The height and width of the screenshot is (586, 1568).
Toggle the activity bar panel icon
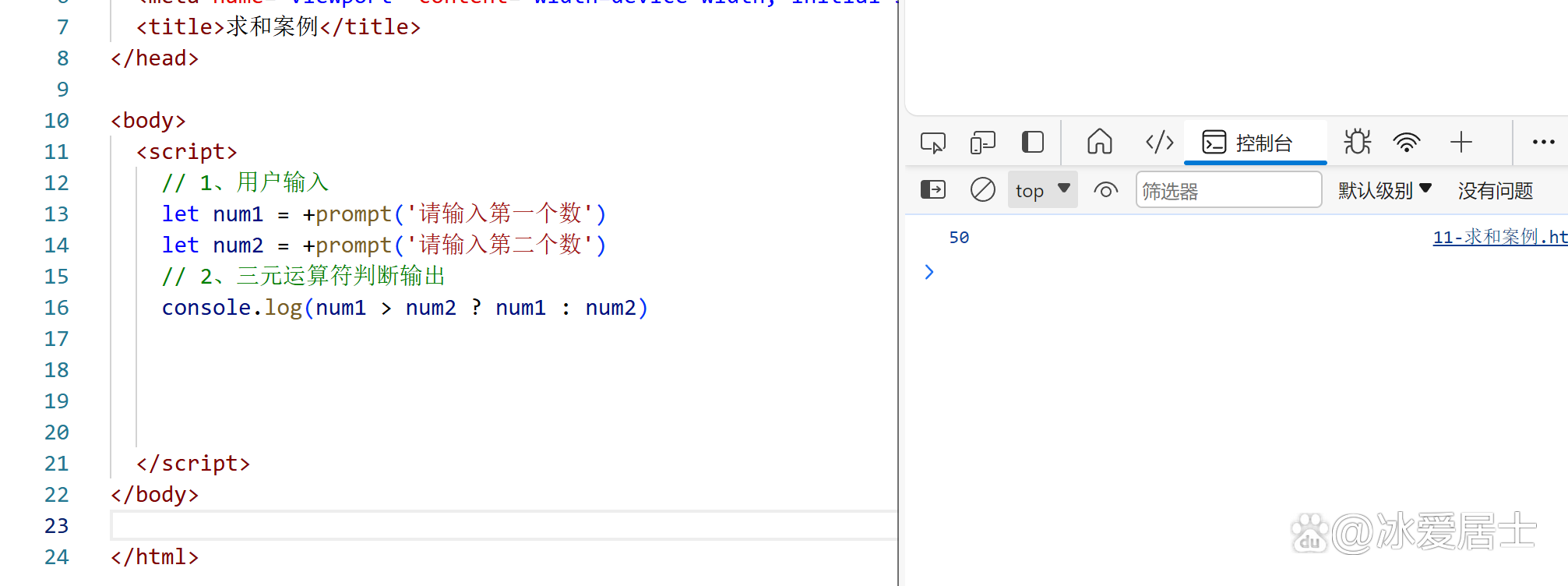[x=1033, y=143]
